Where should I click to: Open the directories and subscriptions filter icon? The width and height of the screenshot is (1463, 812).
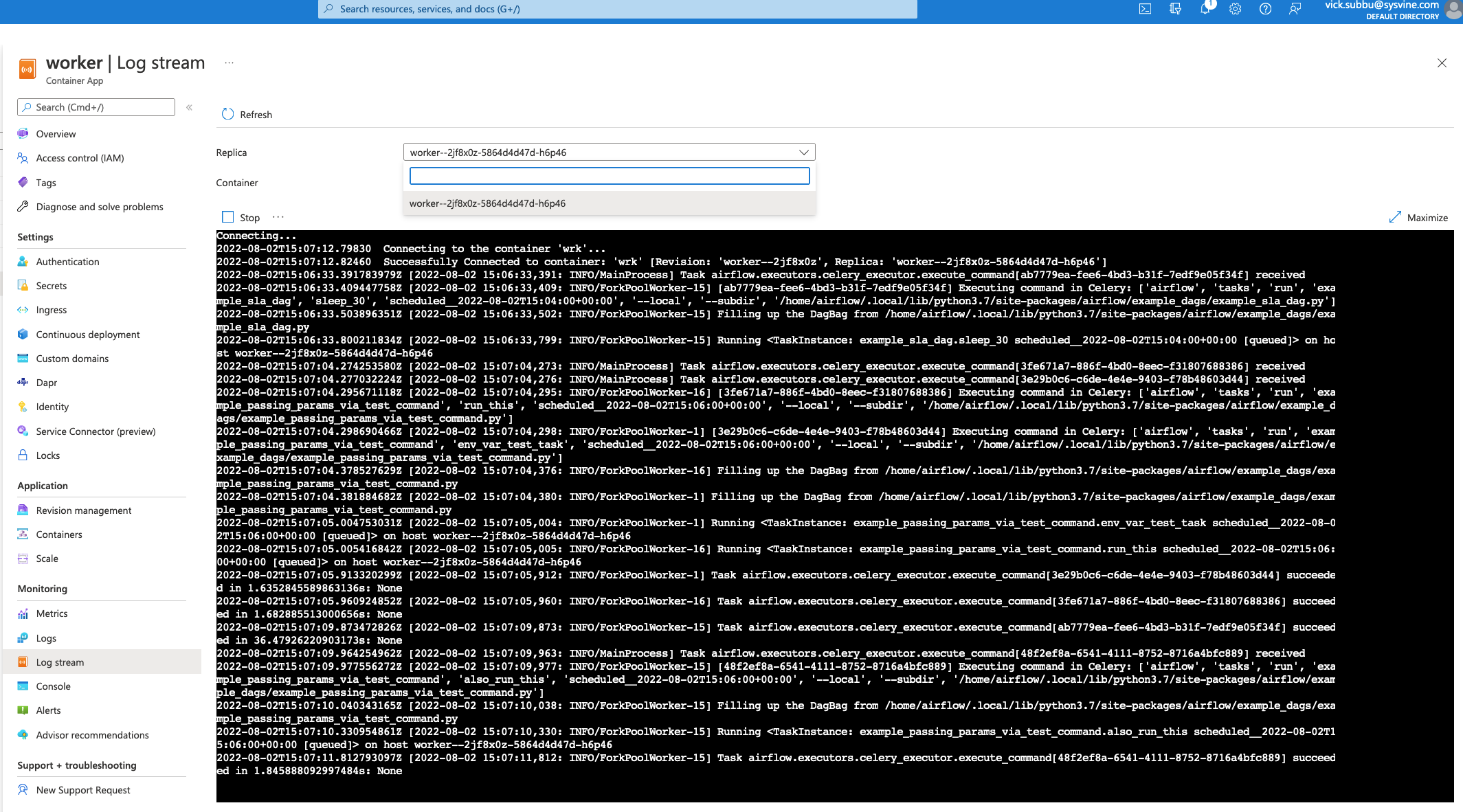pos(1175,9)
